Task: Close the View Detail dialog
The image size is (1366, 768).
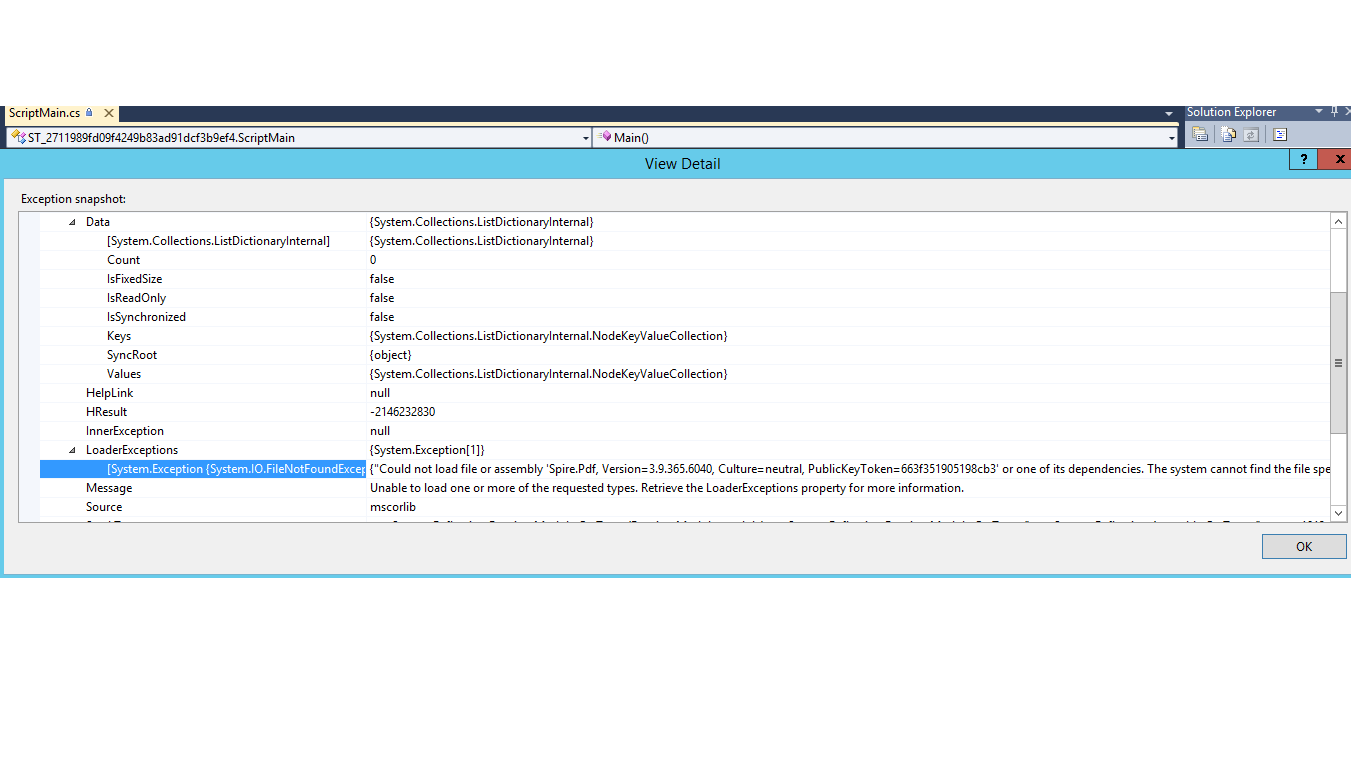Action: point(1333,159)
